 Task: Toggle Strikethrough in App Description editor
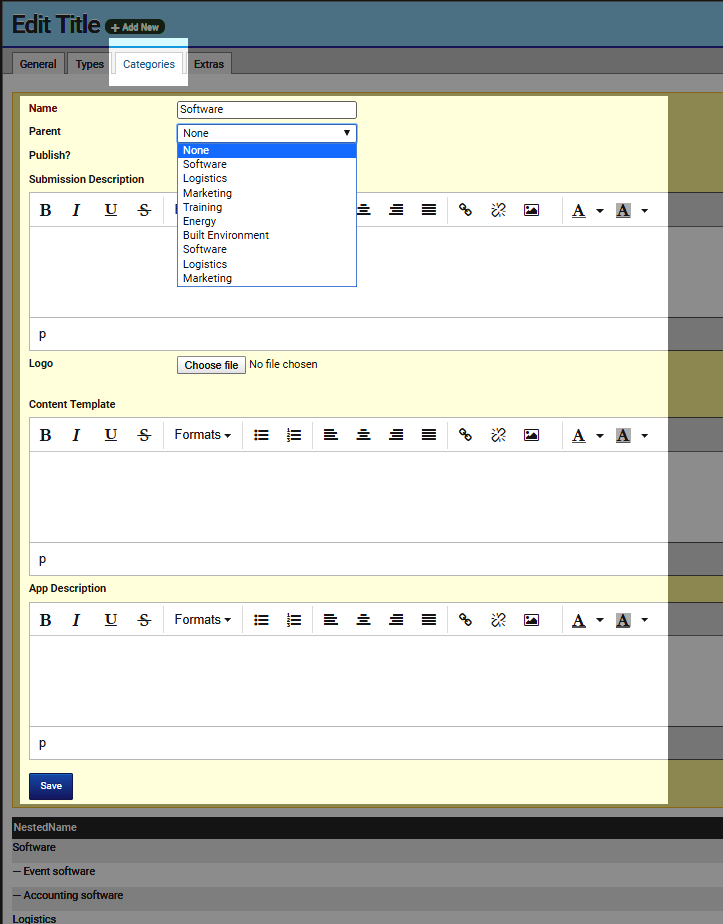coord(144,620)
